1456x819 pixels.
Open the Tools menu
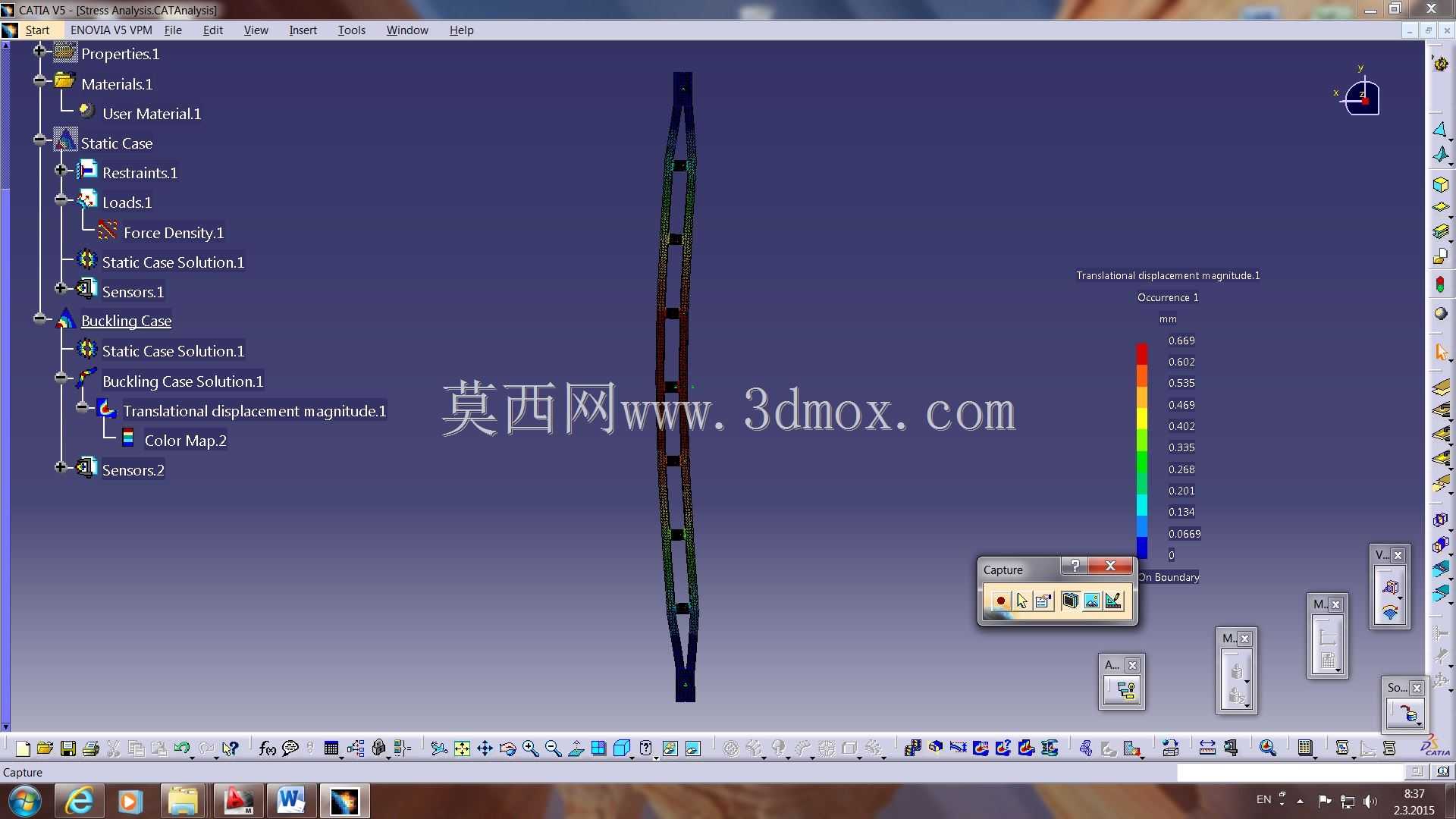351,30
